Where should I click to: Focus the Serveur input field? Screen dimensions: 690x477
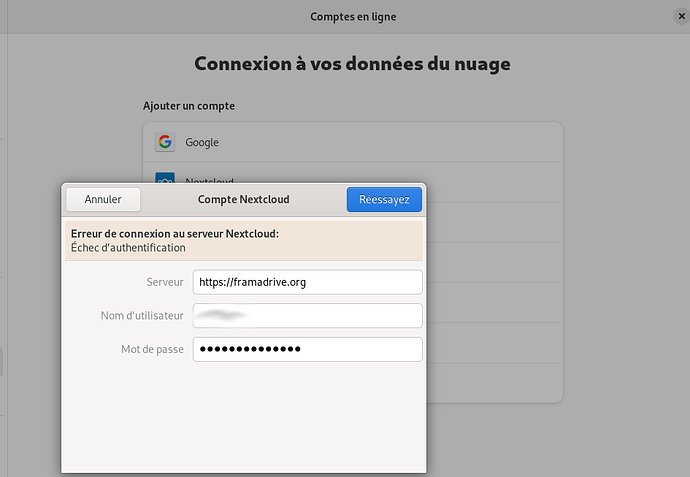tap(308, 282)
